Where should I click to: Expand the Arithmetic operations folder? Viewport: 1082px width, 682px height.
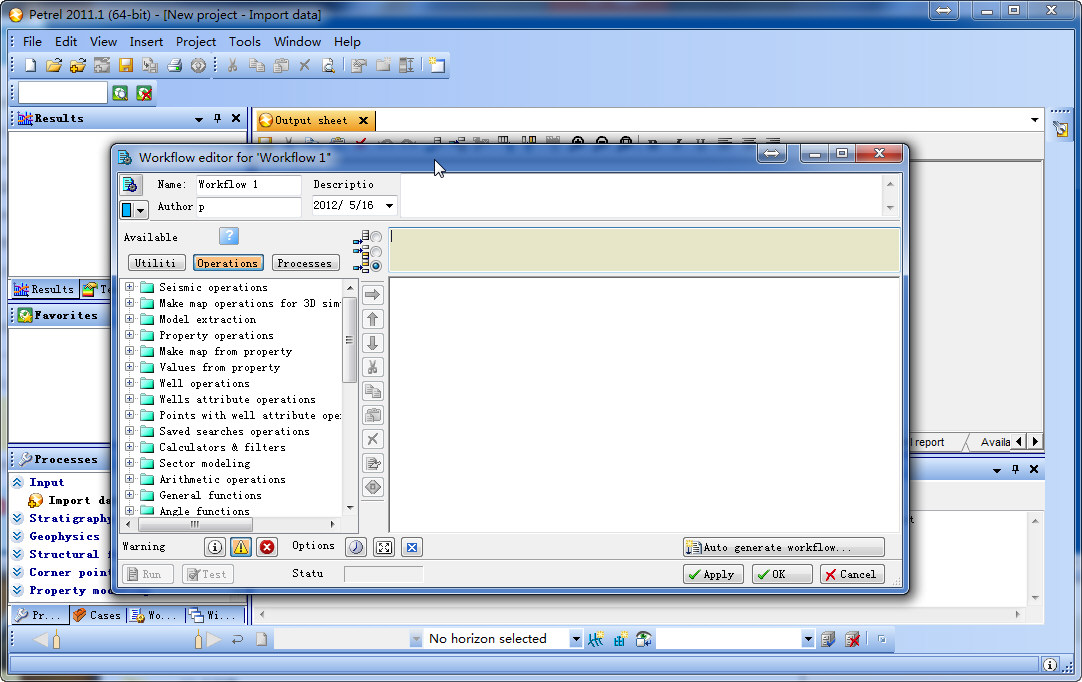[x=129, y=478]
